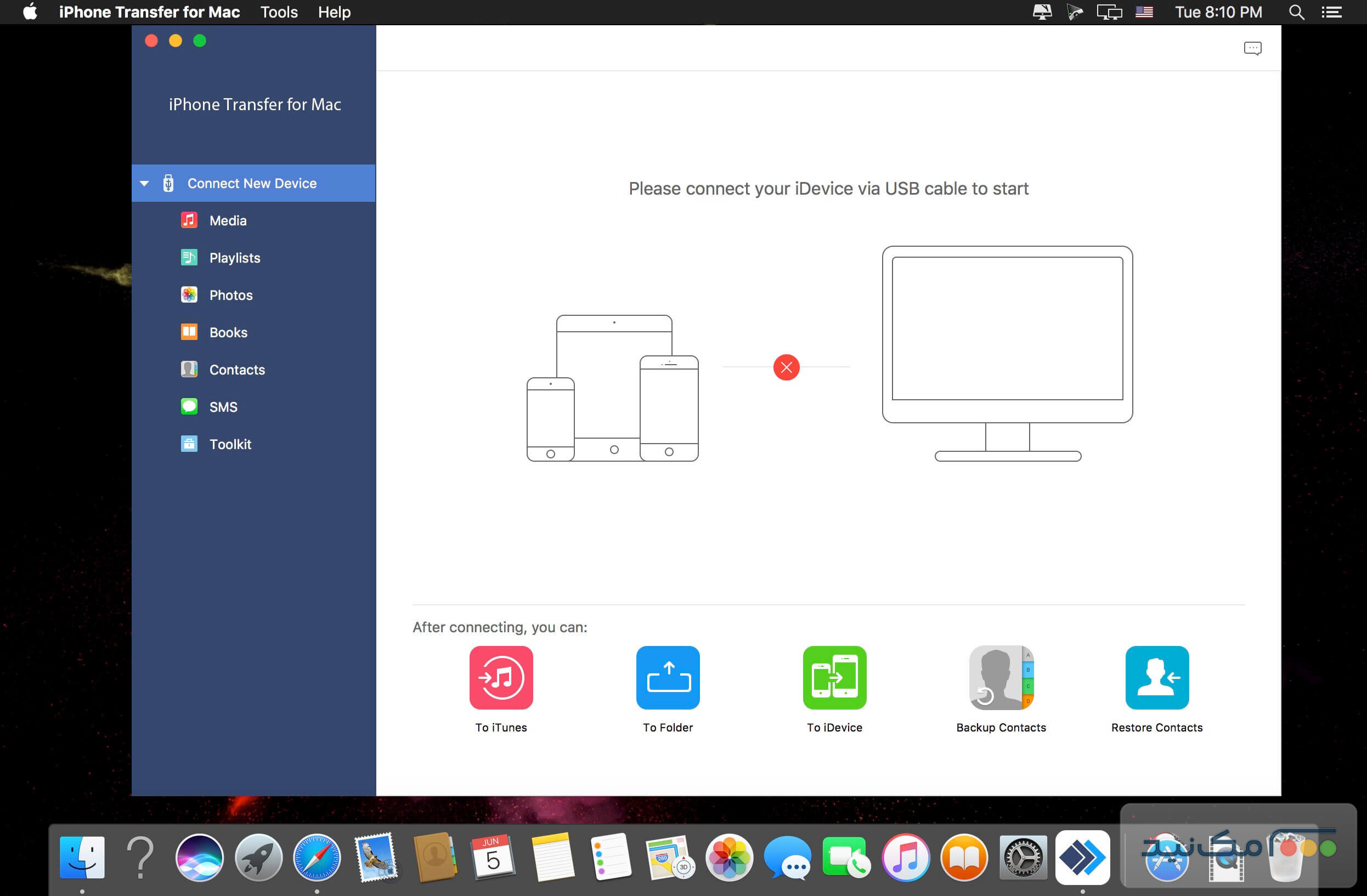Open Spotlight search in menu bar
This screenshot has width=1367, height=896.
pos(1296,12)
